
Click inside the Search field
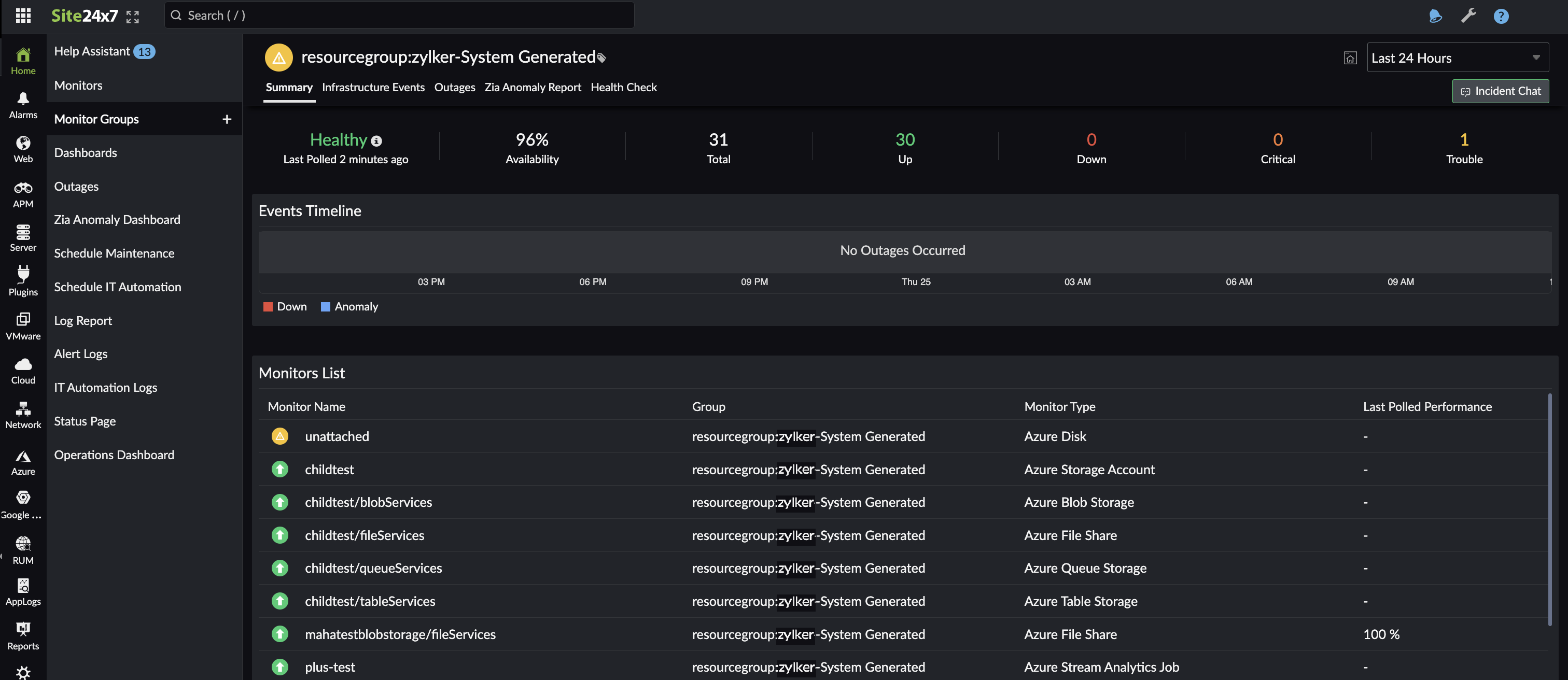399,15
